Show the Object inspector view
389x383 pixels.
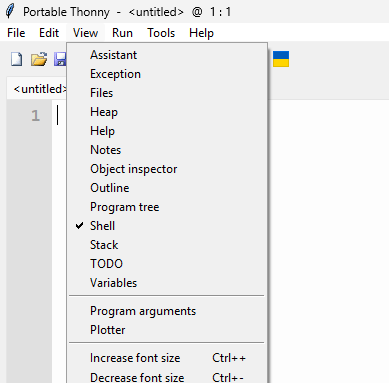pos(167,169)
